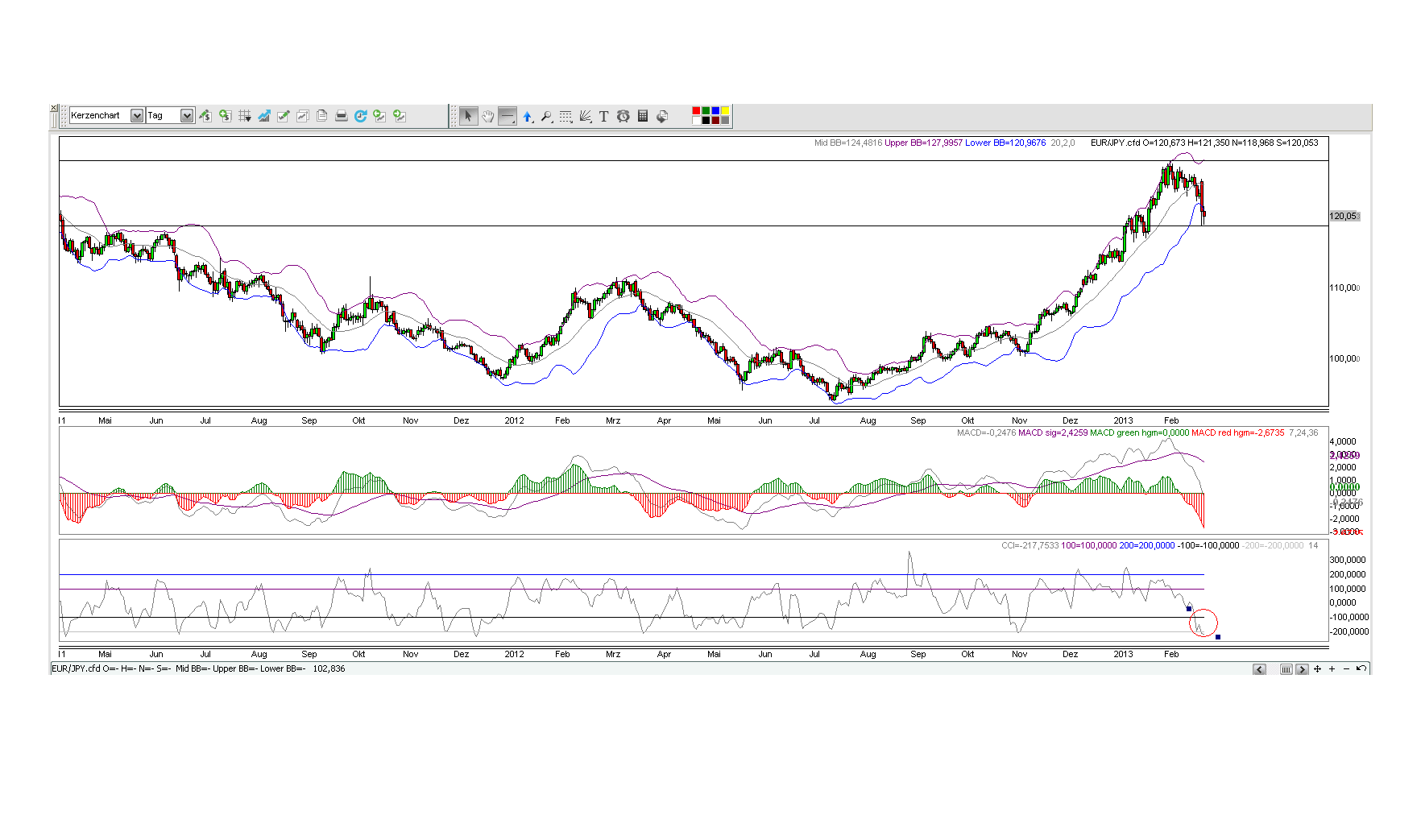Select the hand pan tool
Image resolution: width=1421 pixels, height=840 pixels.
coord(487,116)
